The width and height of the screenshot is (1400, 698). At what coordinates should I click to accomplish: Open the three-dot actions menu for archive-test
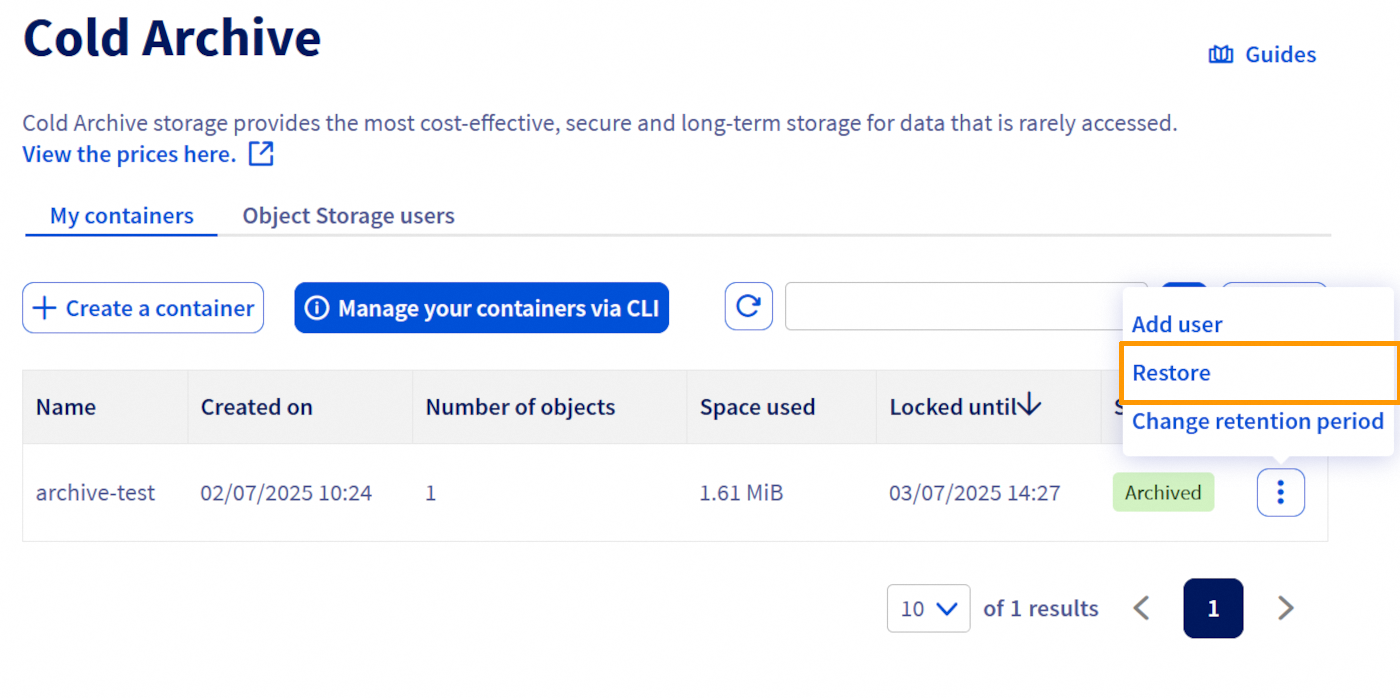pos(1281,492)
